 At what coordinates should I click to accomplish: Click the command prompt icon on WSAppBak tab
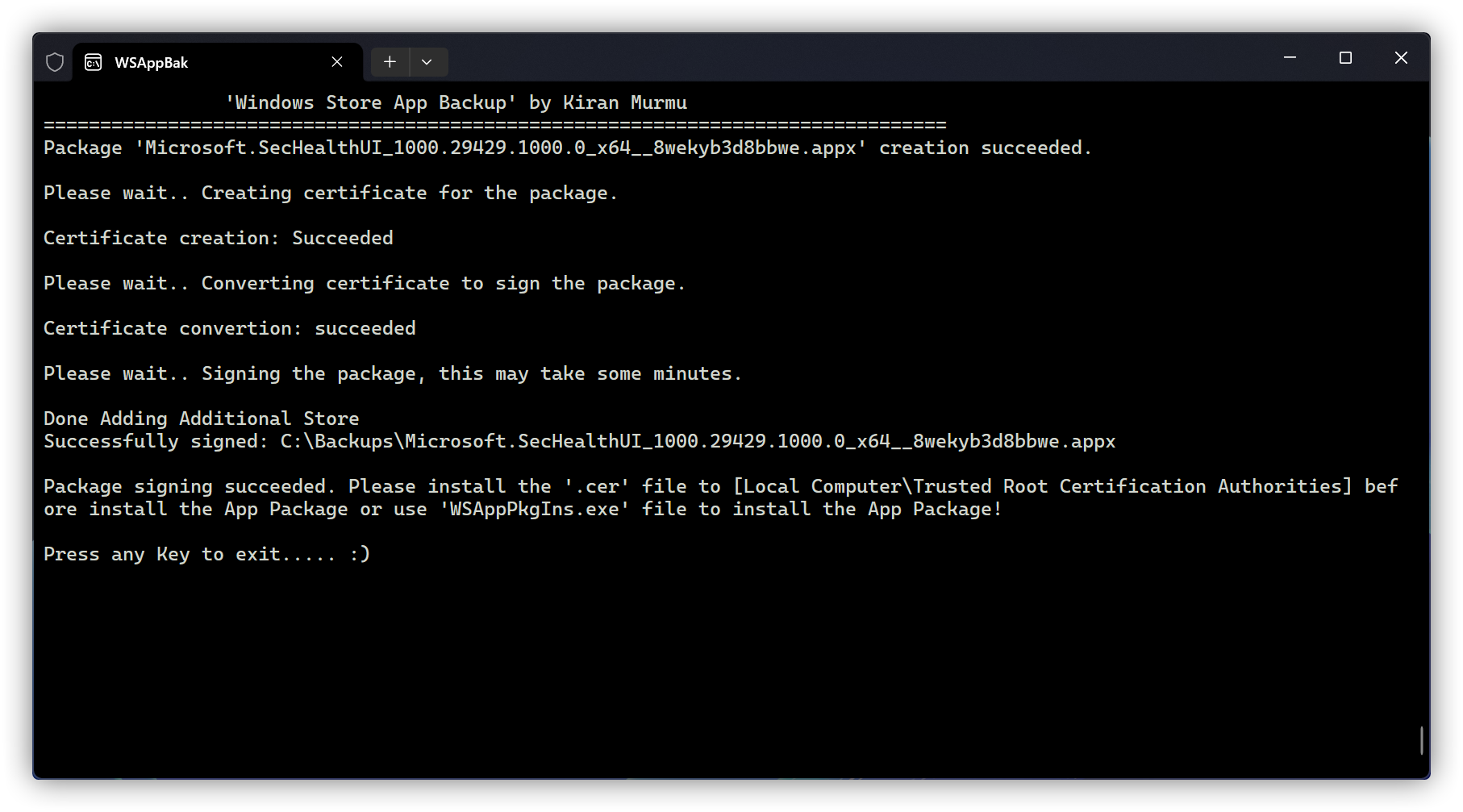94,62
